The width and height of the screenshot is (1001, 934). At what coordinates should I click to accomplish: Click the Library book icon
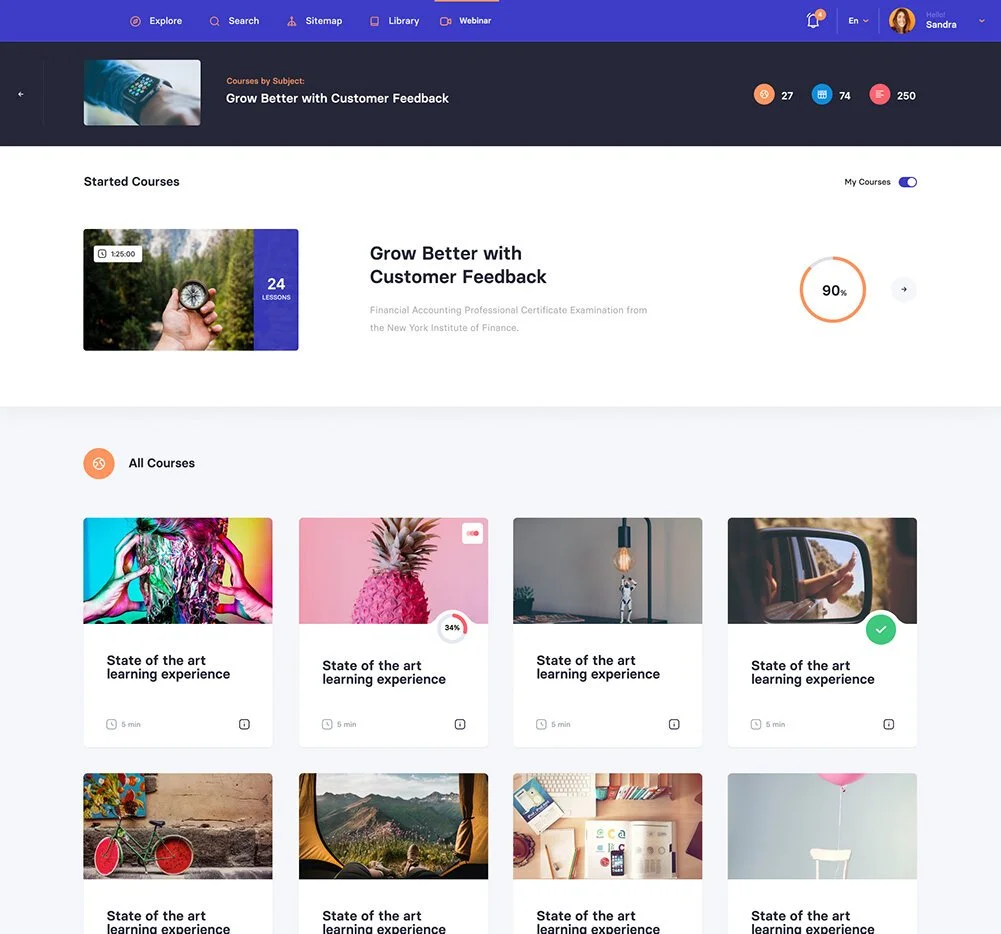point(375,21)
